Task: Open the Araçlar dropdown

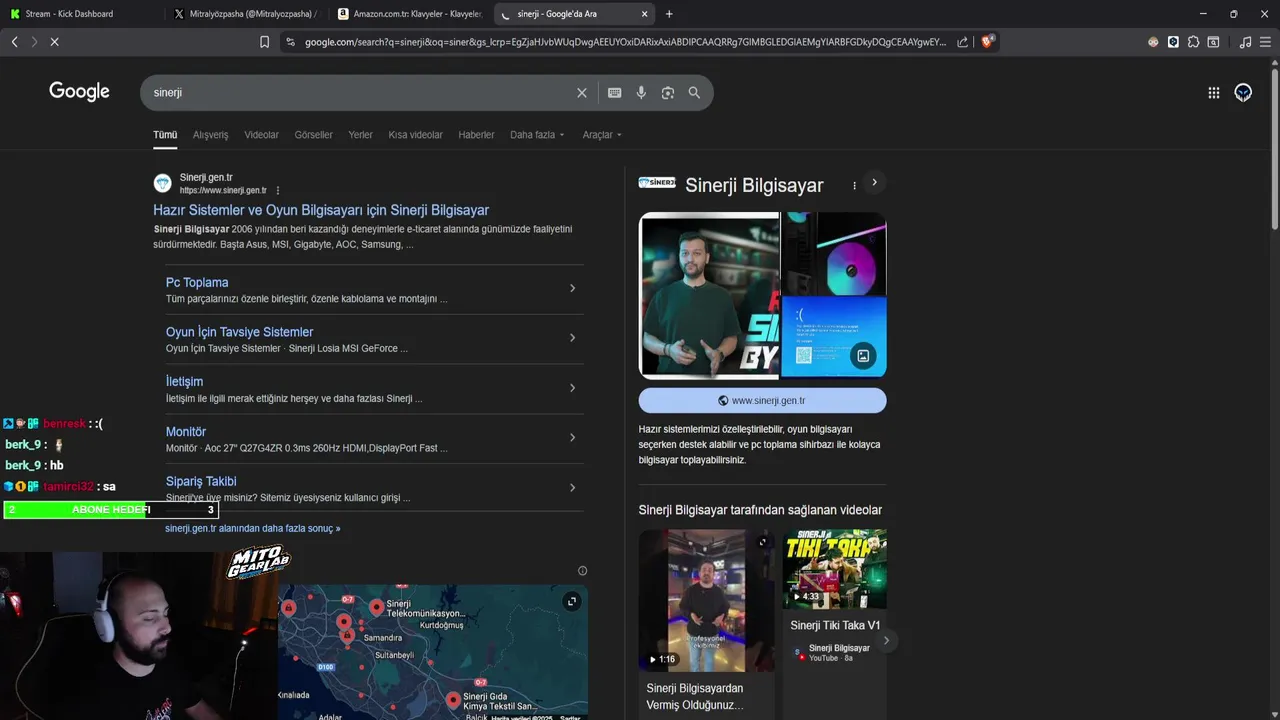Action: coord(602,135)
